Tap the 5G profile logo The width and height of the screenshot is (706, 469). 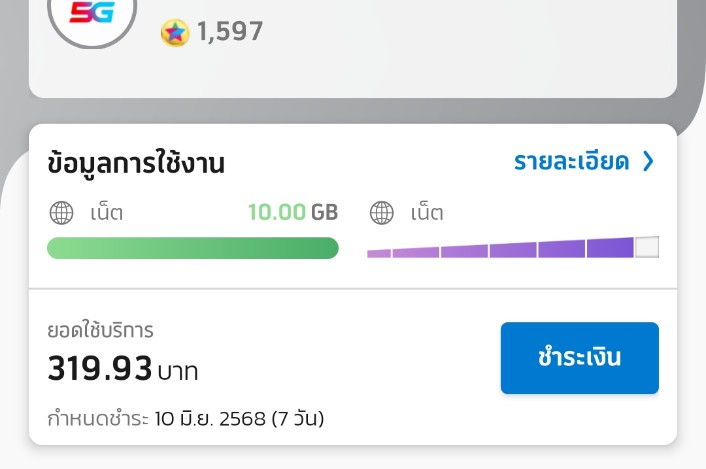(x=92, y=14)
